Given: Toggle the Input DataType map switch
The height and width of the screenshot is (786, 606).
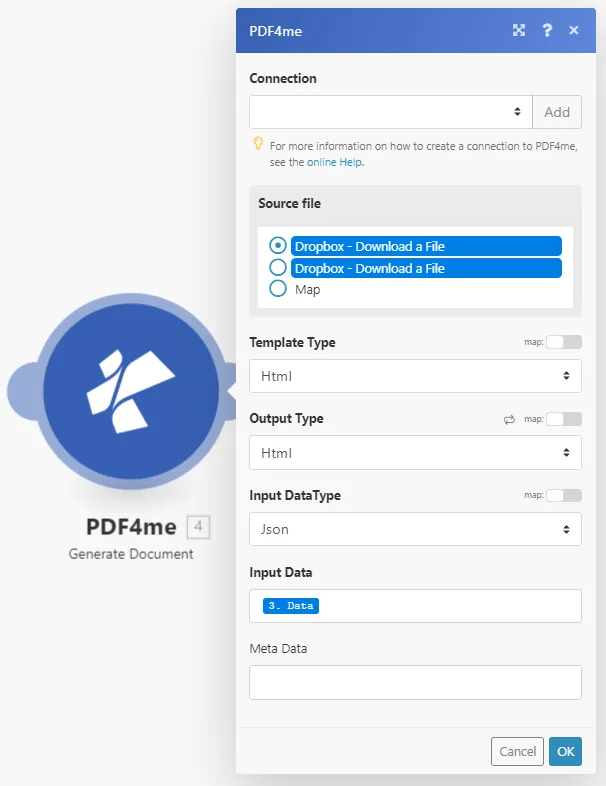Looking at the screenshot, I should (x=564, y=496).
